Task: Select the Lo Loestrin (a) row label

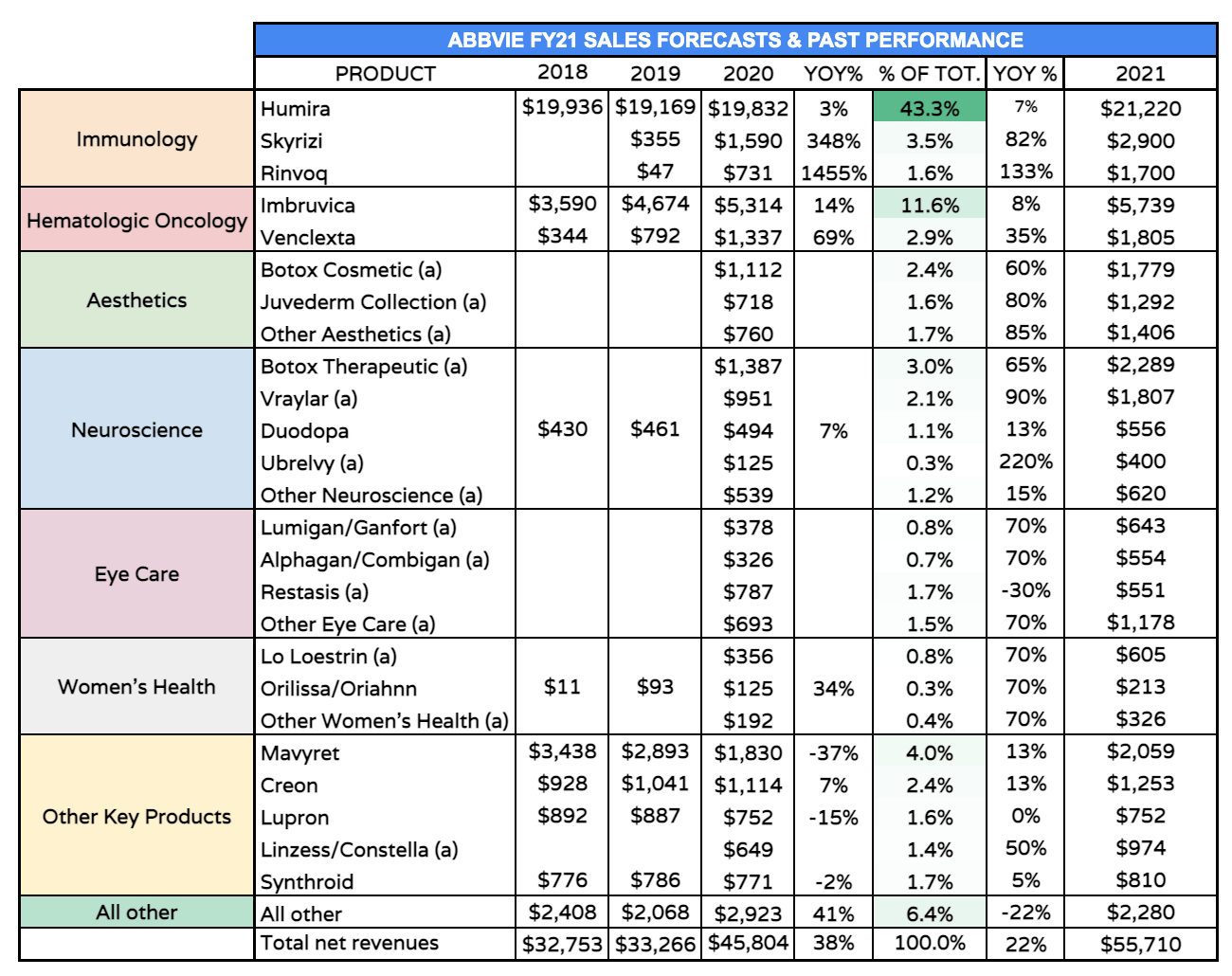Action: point(329,657)
